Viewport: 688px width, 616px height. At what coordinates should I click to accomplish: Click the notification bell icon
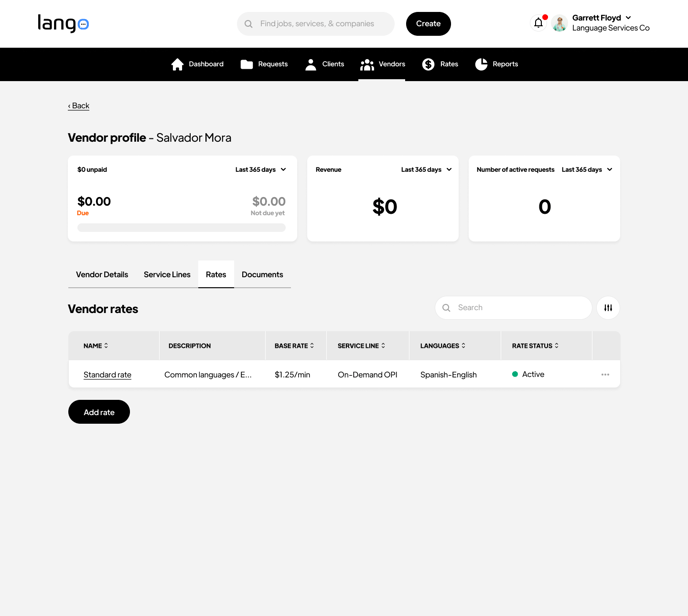pos(538,23)
